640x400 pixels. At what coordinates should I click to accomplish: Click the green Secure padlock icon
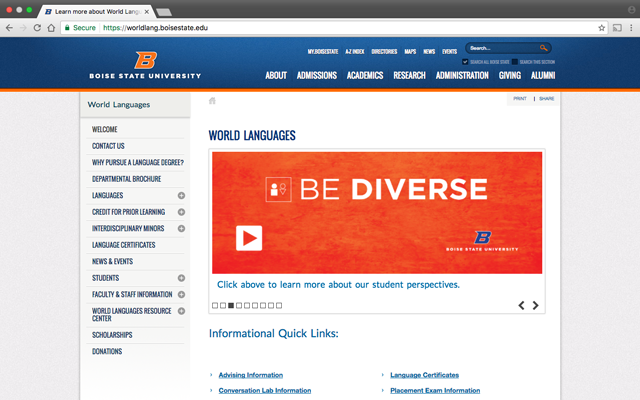click(x=67, y=28)
